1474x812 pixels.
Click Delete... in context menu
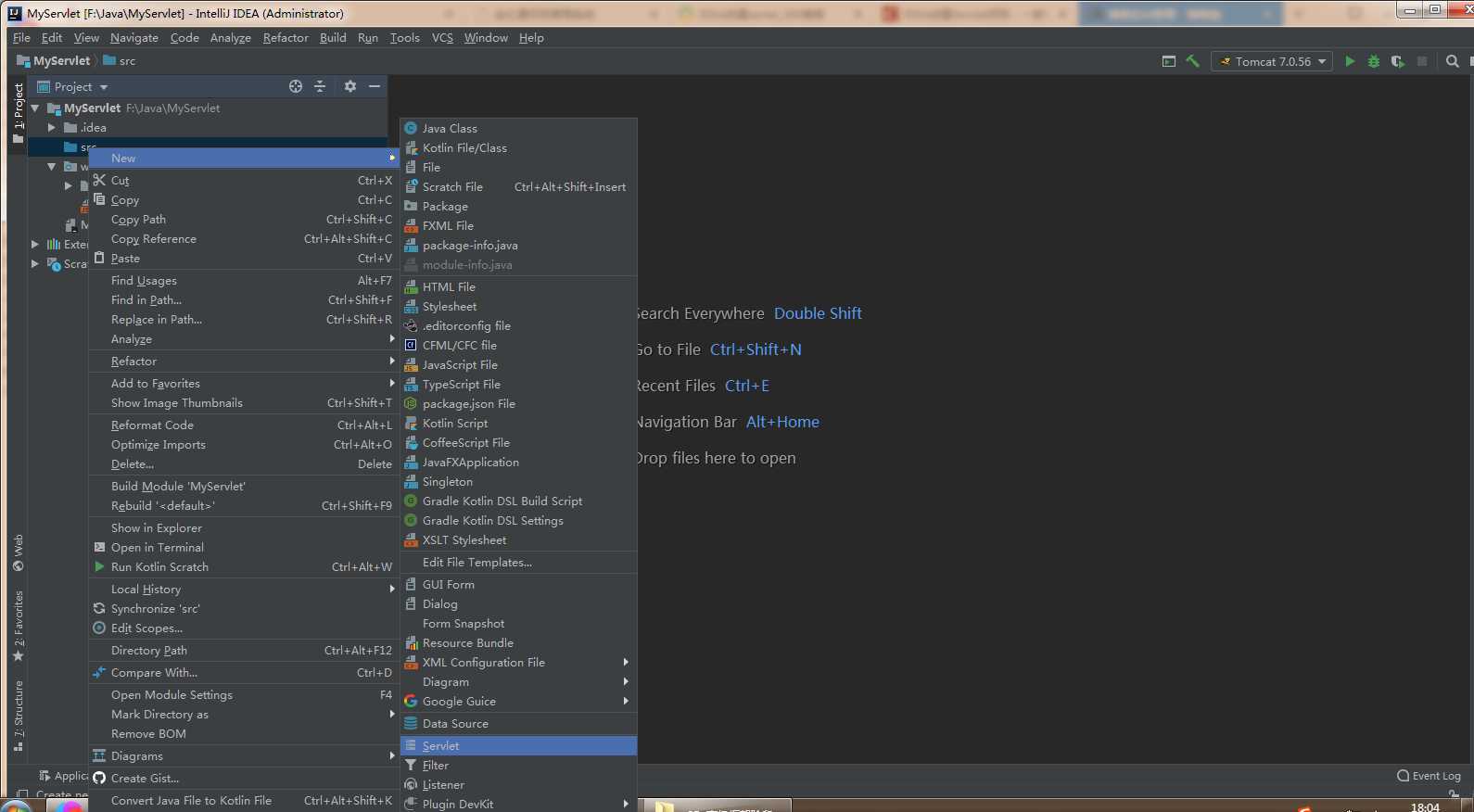[x=243, y=464]
